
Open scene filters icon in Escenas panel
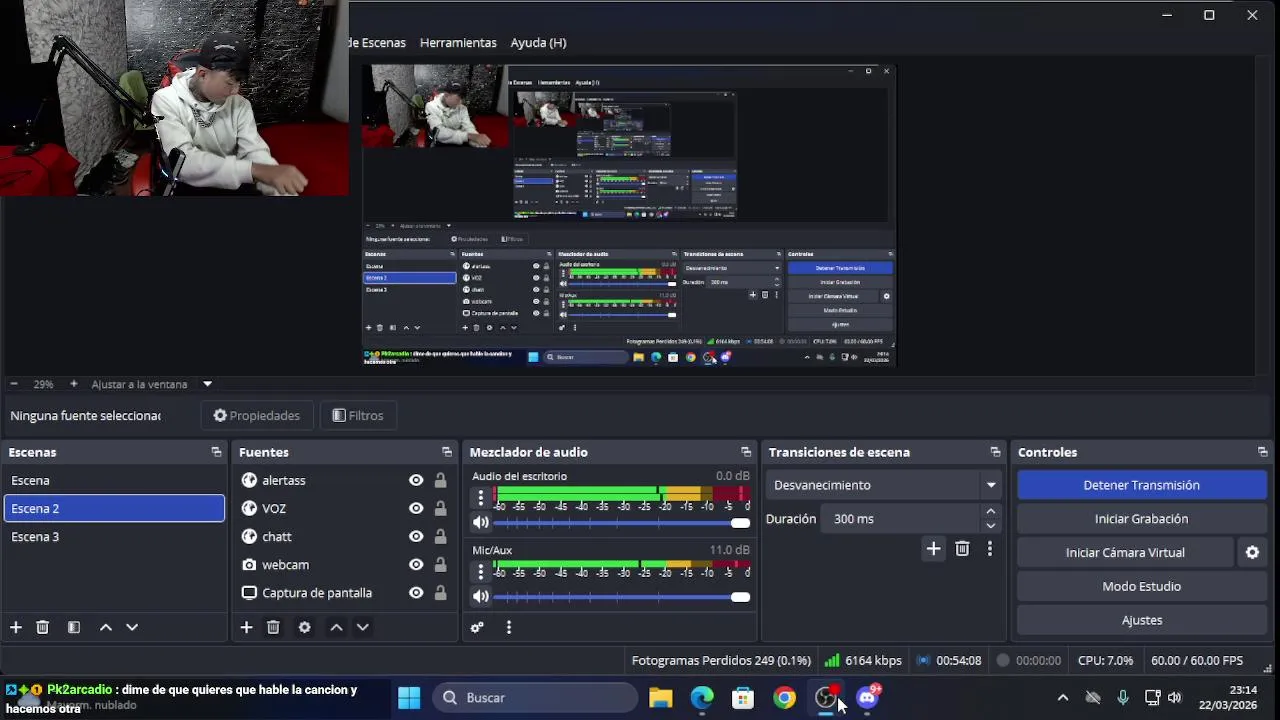point(73,627)
